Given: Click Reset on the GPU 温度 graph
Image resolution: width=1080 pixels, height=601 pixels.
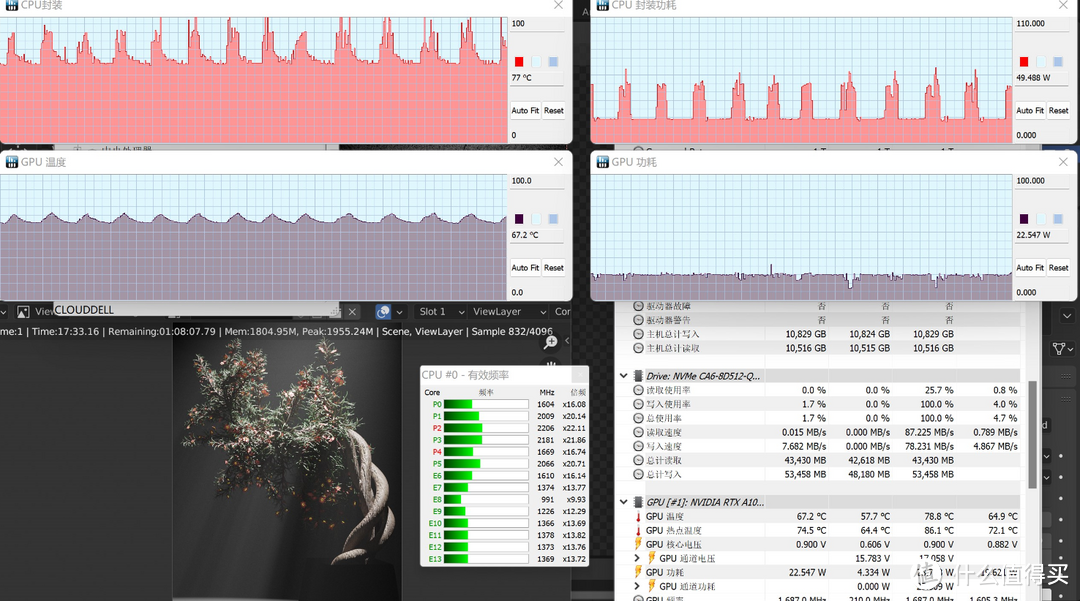Looking at the screenshot, I should click(x=553, y=268).
